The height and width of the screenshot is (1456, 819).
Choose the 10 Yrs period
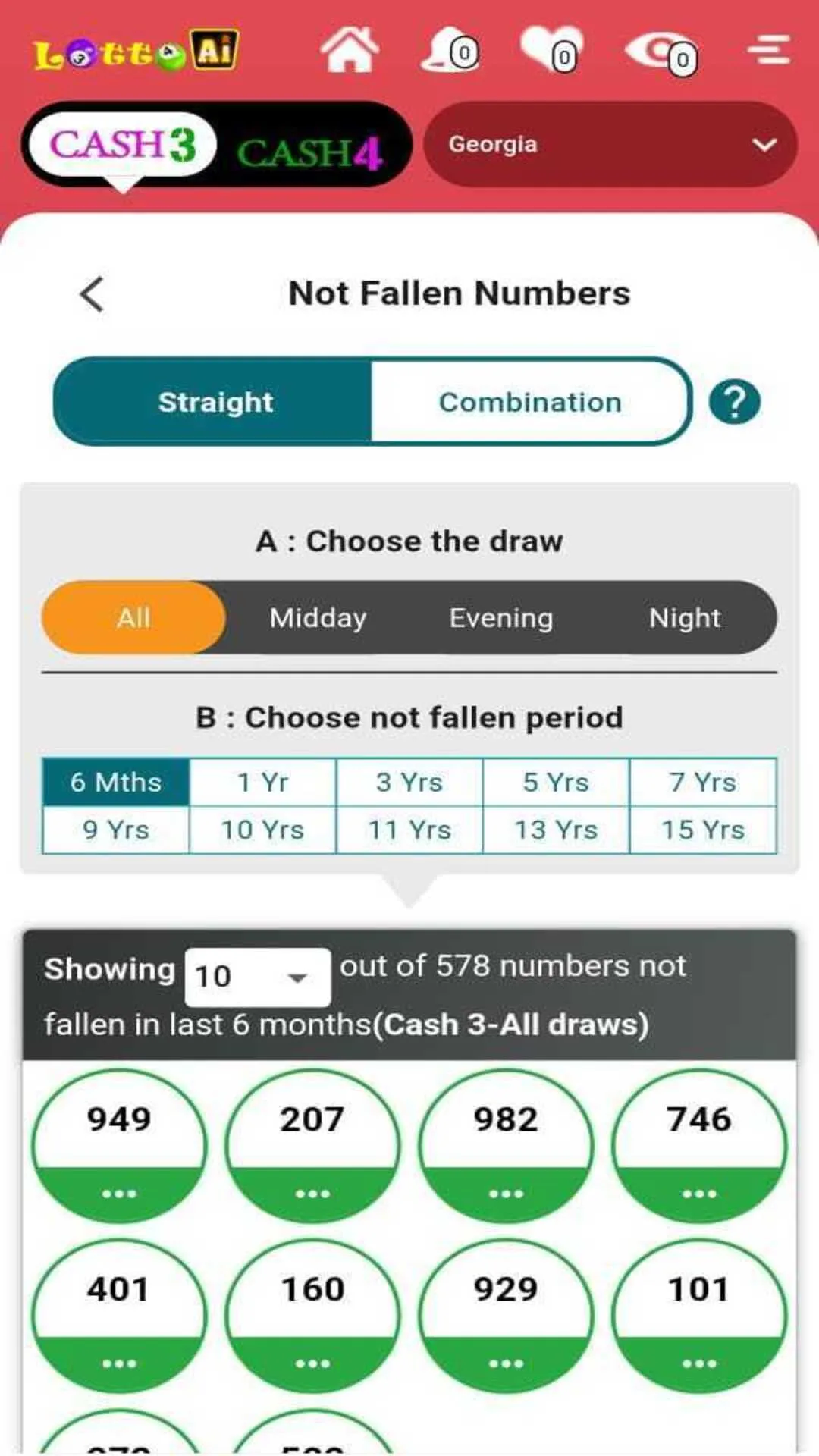pos(262,830)
